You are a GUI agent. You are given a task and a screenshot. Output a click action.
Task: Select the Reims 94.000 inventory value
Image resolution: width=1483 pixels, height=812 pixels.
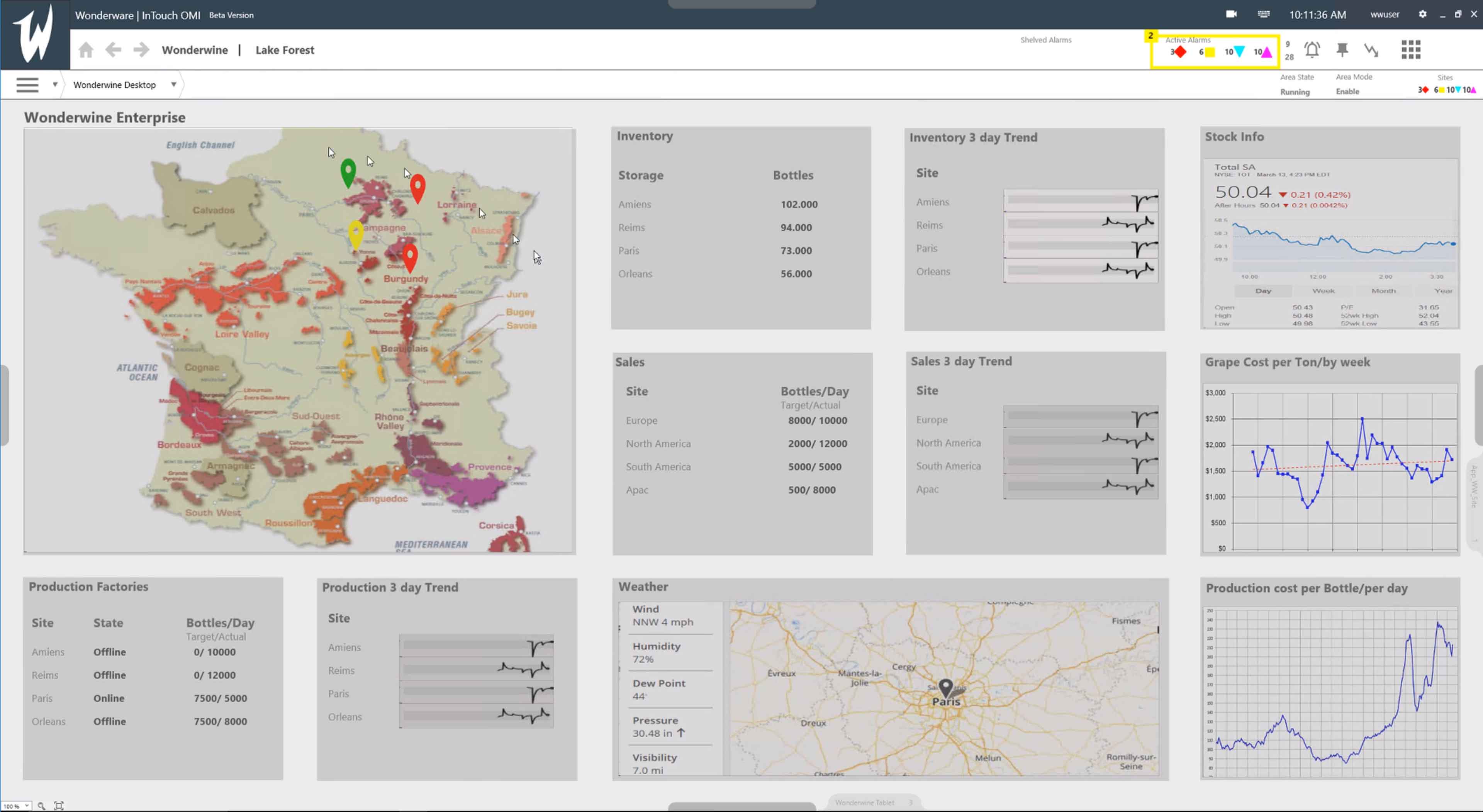click(x=796, y=227)
